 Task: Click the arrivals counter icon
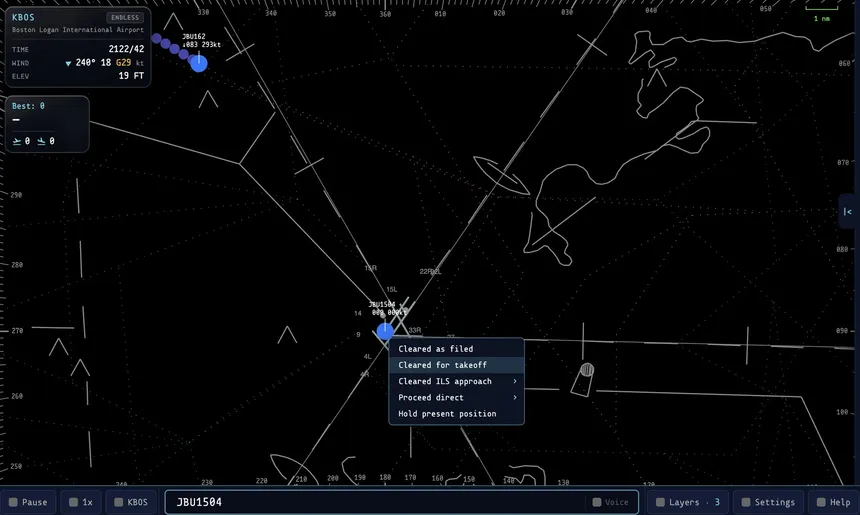[41, 141]
